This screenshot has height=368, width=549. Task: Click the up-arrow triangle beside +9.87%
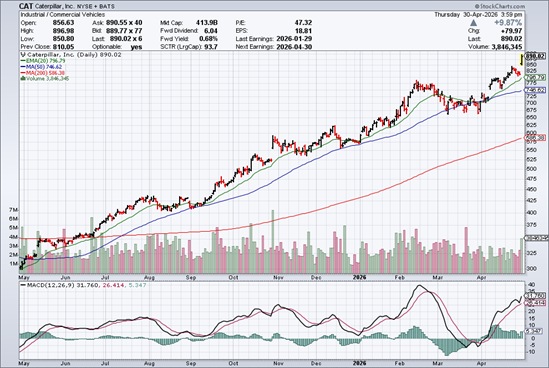point(473,23)
